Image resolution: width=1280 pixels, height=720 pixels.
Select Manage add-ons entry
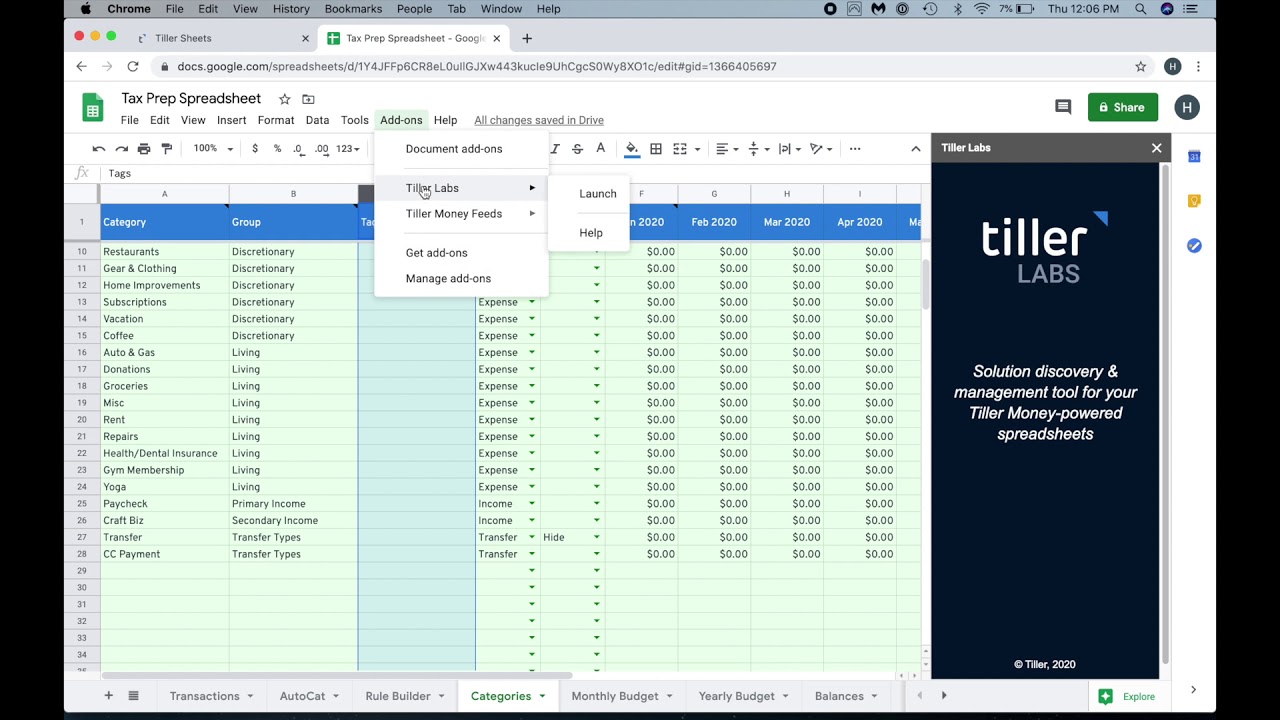(x=461, y=279)
